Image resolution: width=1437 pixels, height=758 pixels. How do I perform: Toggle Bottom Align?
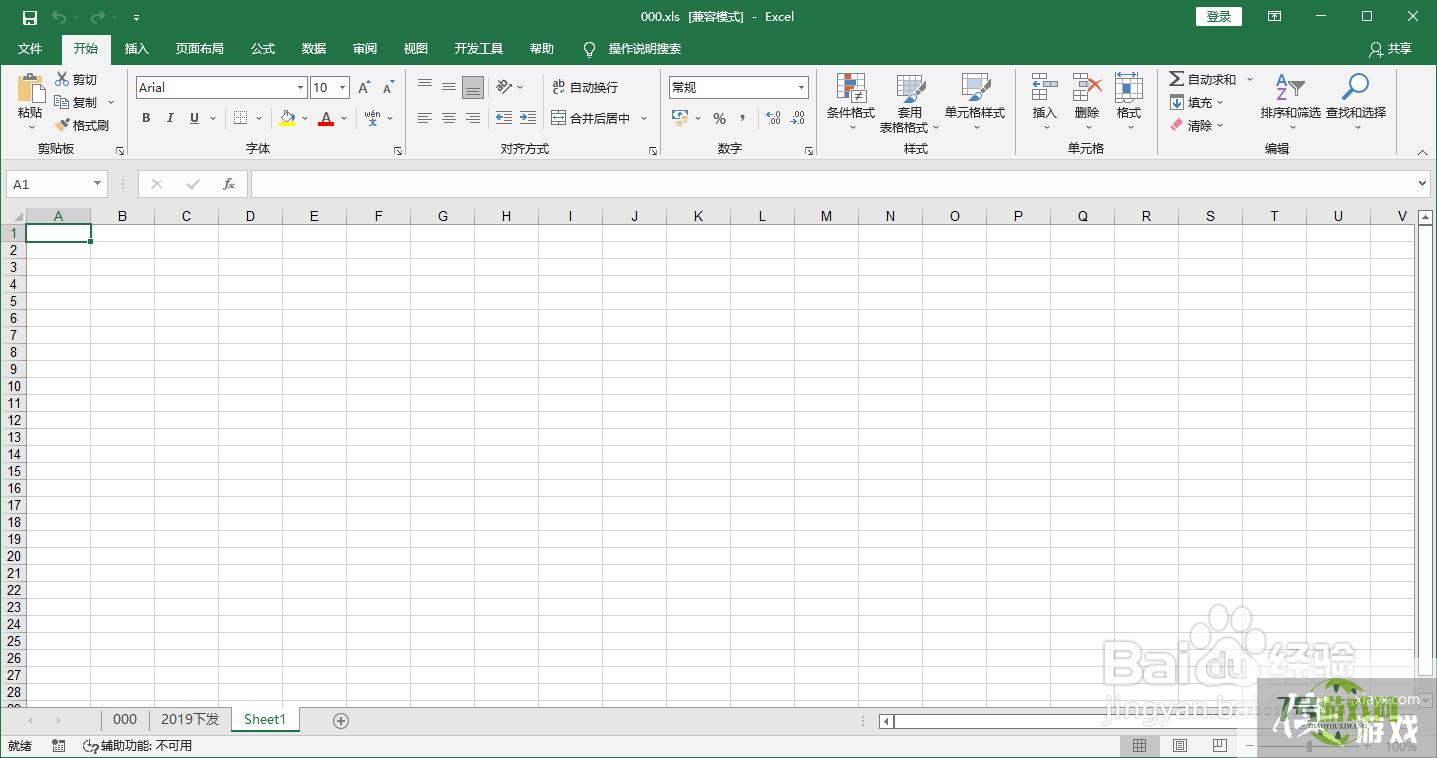[x=473, y=87]
